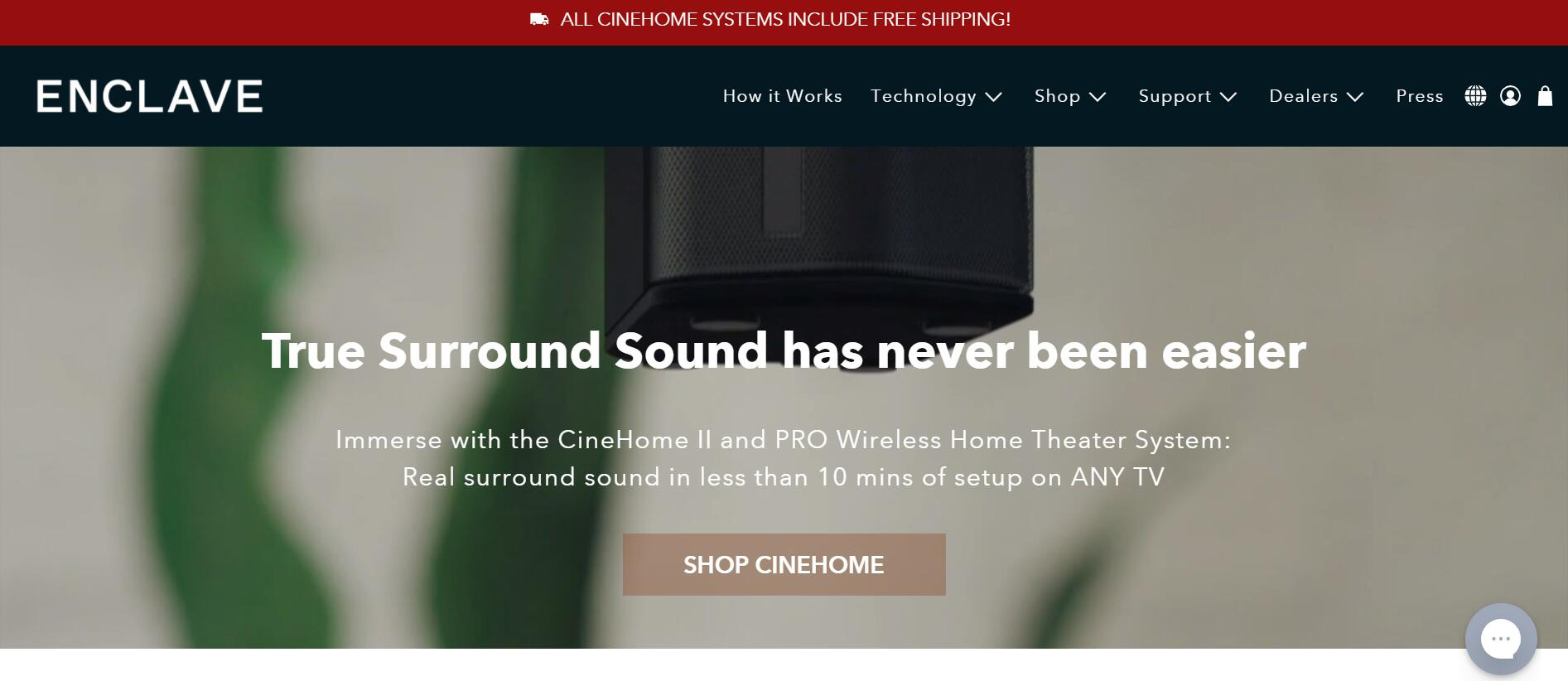Expand the Shop dropdown chevron
This screenshot has height=681, width=1568.
click(1098, 97)
